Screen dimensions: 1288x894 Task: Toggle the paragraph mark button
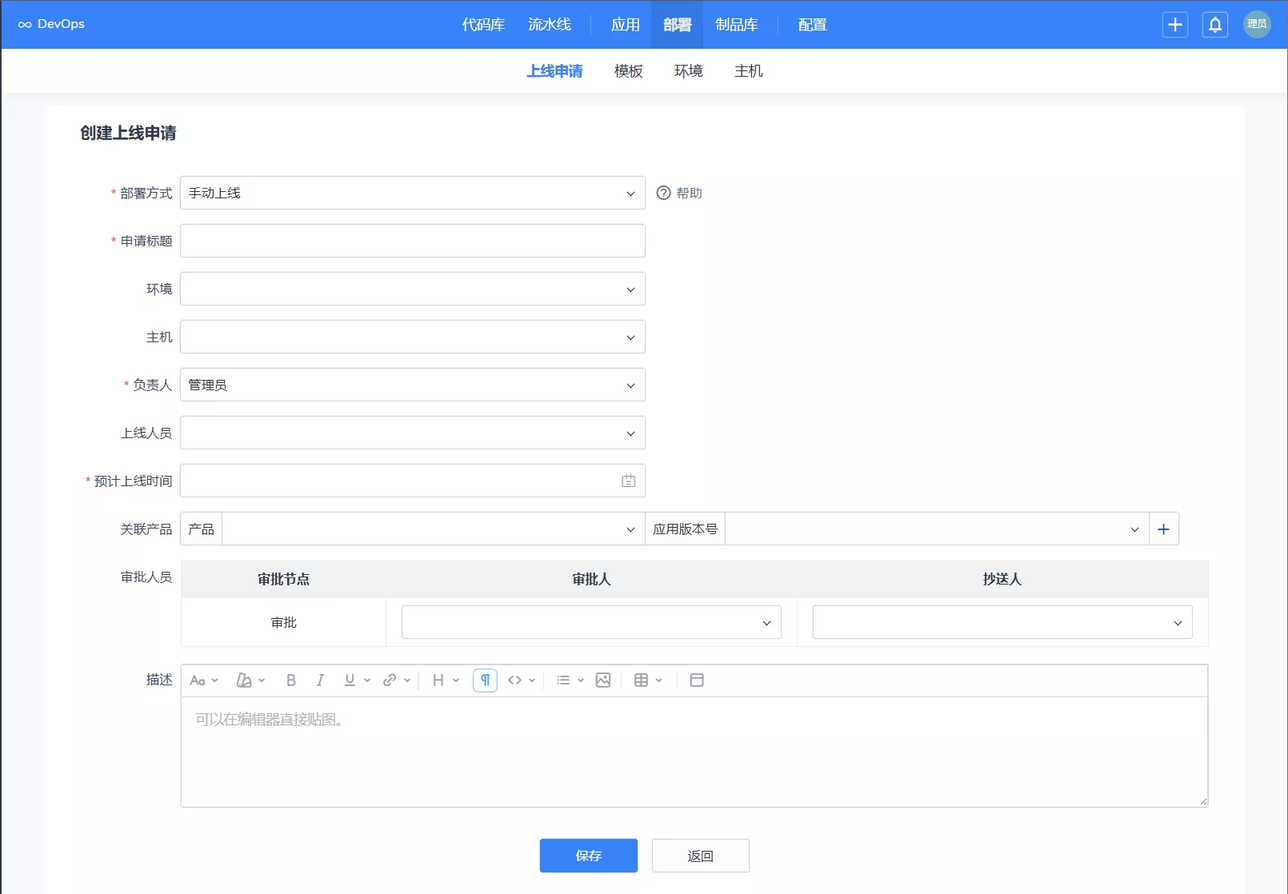[x=485, y=680]
